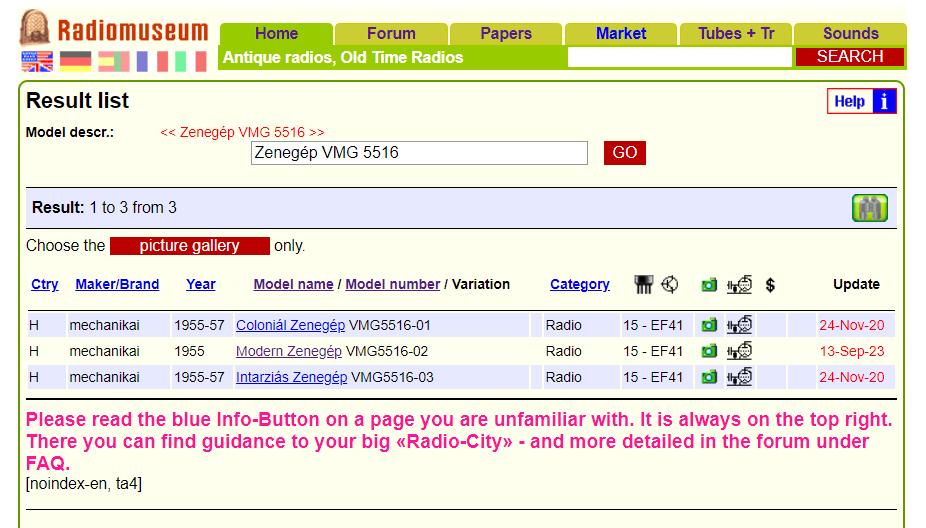The image size is (926, 528).
Task: Open the Forum tab
Action: (391, 33)
